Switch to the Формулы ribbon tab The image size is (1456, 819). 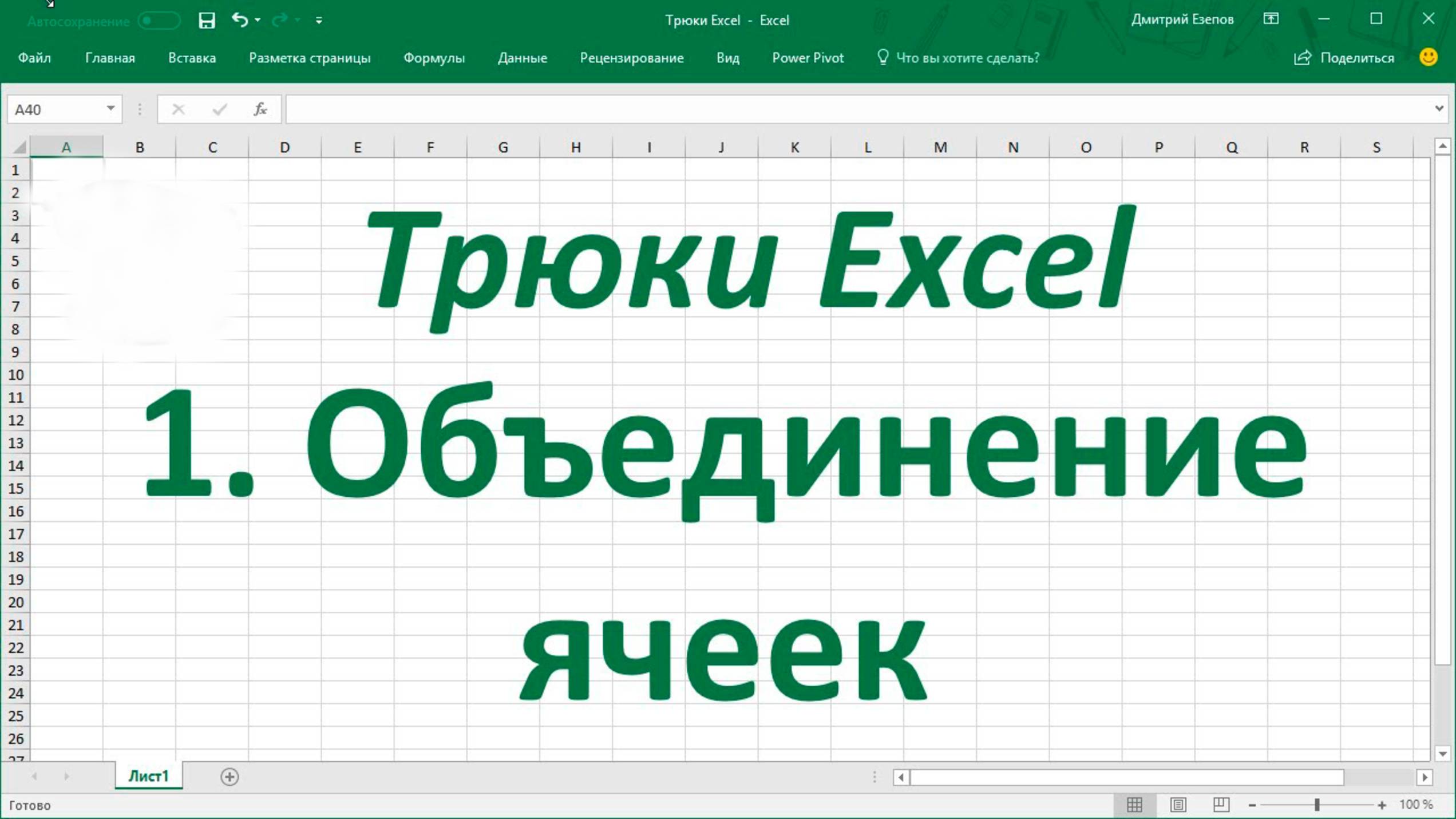[x=434, y=57]
